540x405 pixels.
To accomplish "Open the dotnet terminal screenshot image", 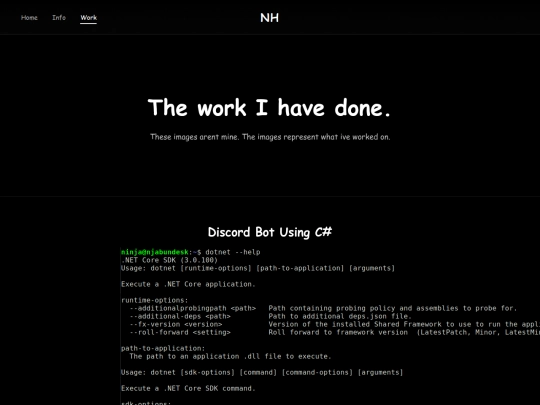I will pos(330,326).
